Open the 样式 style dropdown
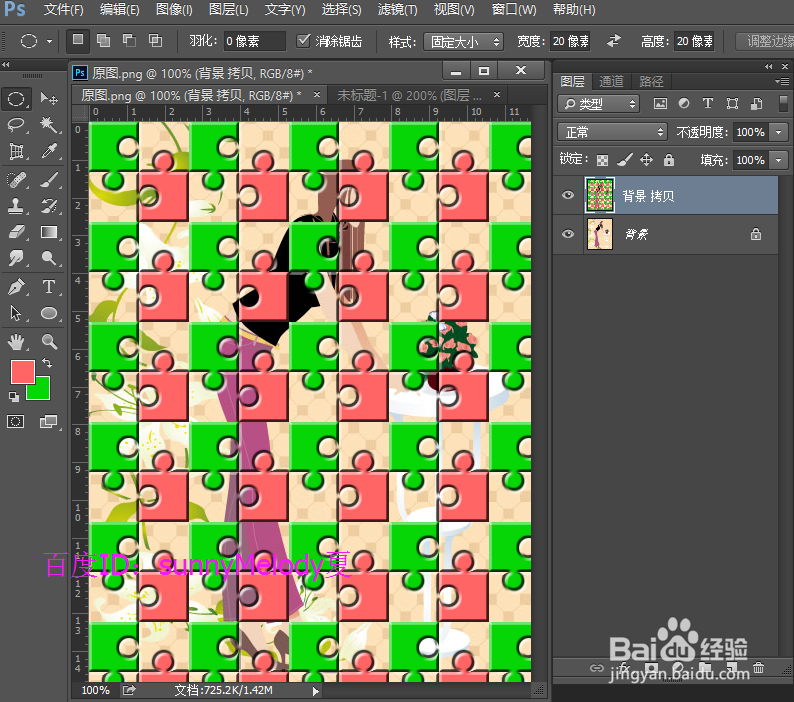 coord(463,42)
